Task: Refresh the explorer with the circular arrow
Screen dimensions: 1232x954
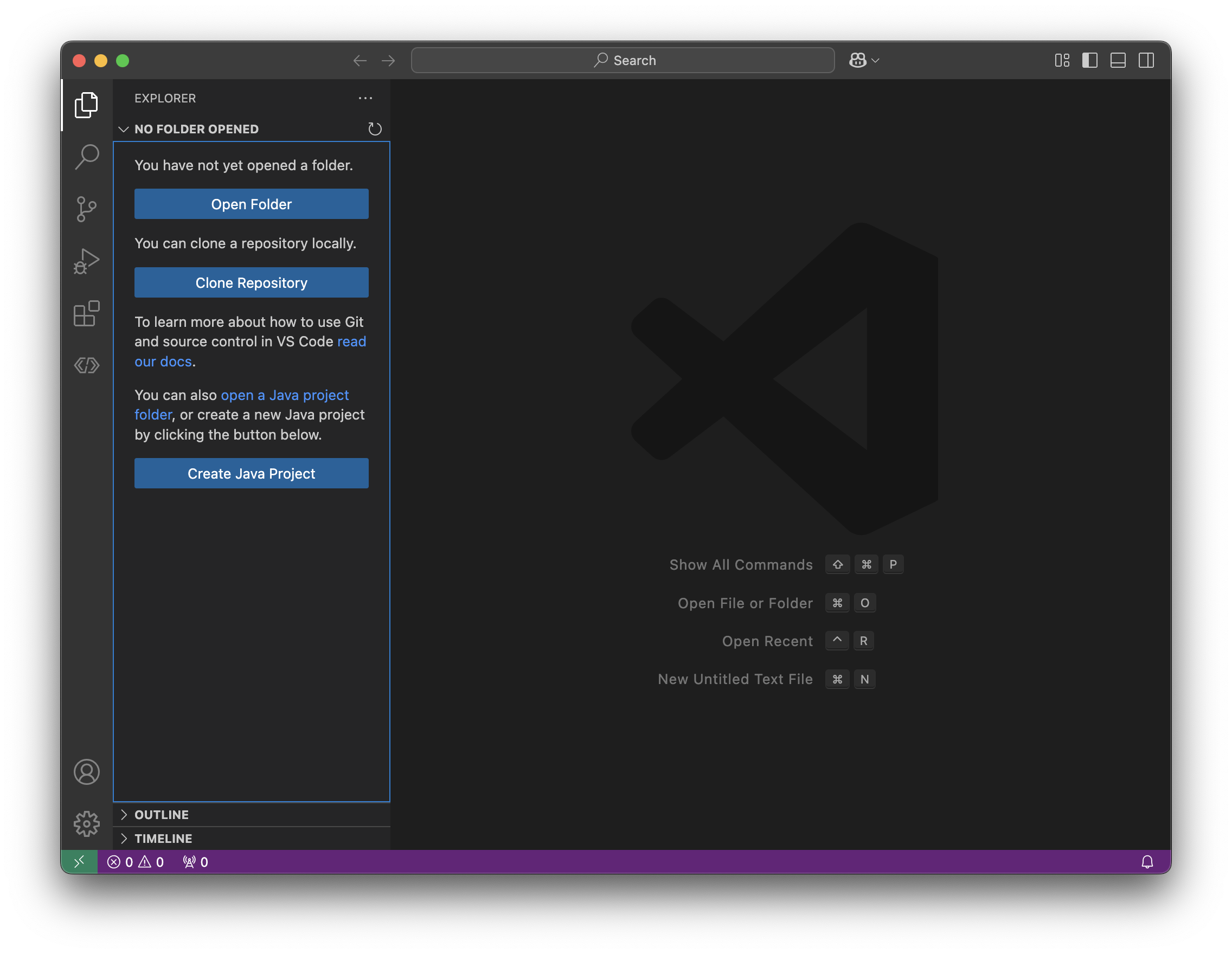Action: tap(375, 129)
